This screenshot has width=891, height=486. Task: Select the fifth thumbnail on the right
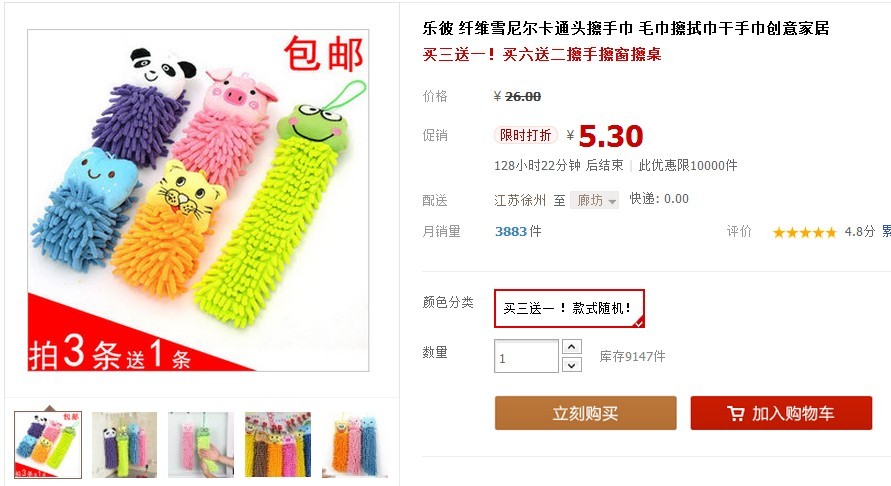(355, 445)
